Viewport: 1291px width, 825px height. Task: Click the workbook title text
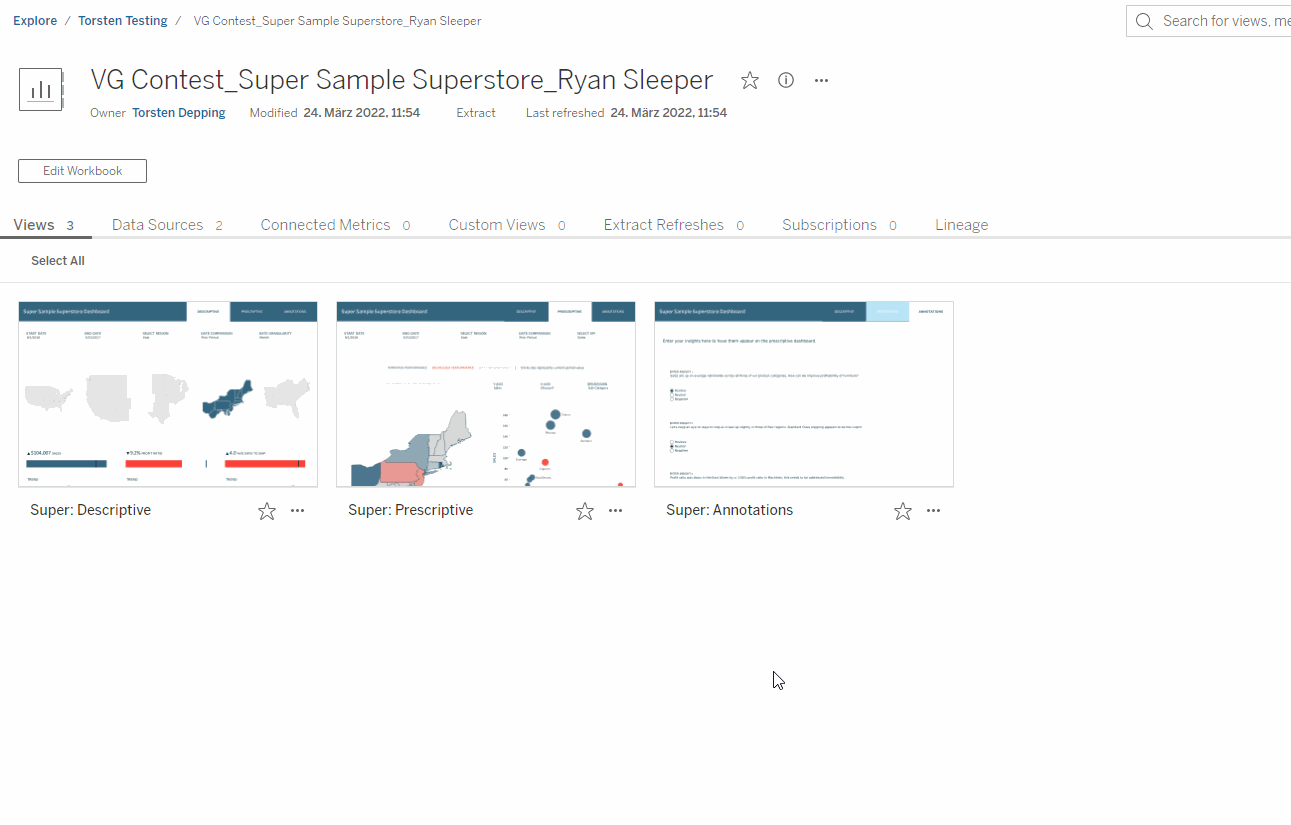click(x=402, y=80)
